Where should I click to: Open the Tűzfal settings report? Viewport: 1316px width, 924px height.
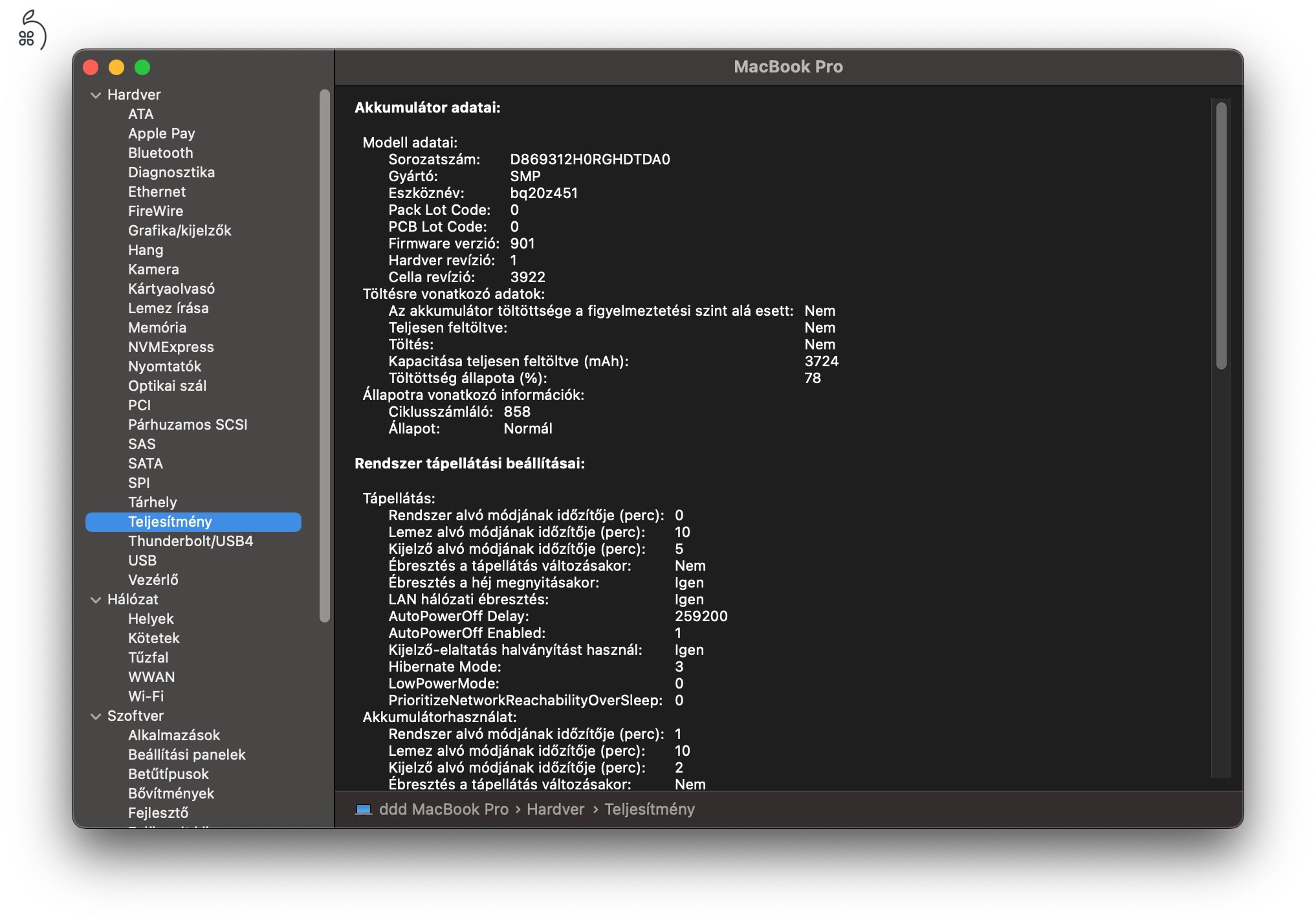coord(148,657)
